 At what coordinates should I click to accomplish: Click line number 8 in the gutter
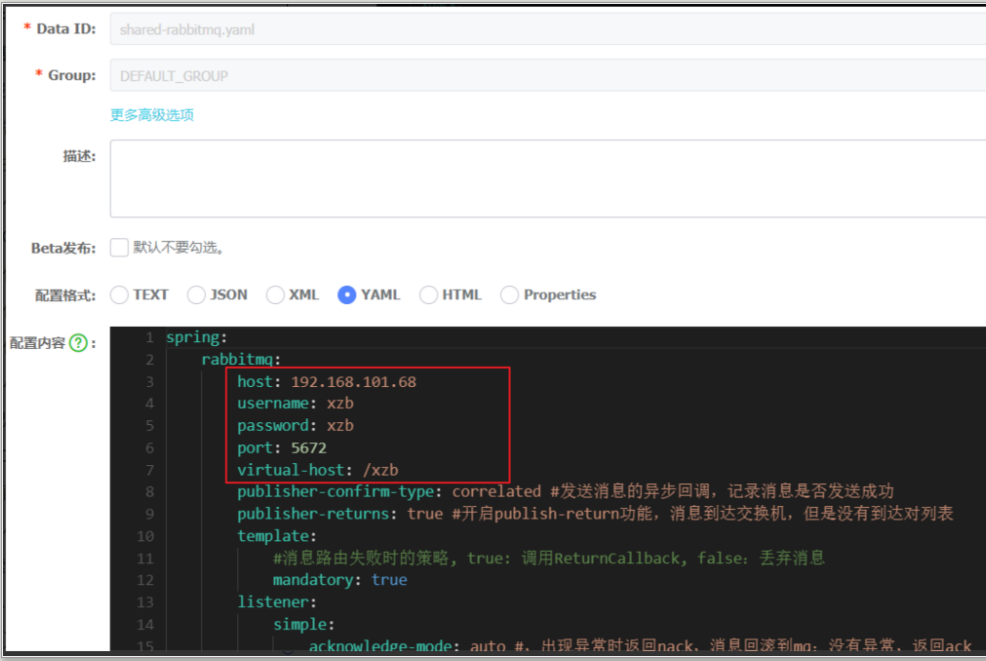pyautogui.click(x=150, y=492)
